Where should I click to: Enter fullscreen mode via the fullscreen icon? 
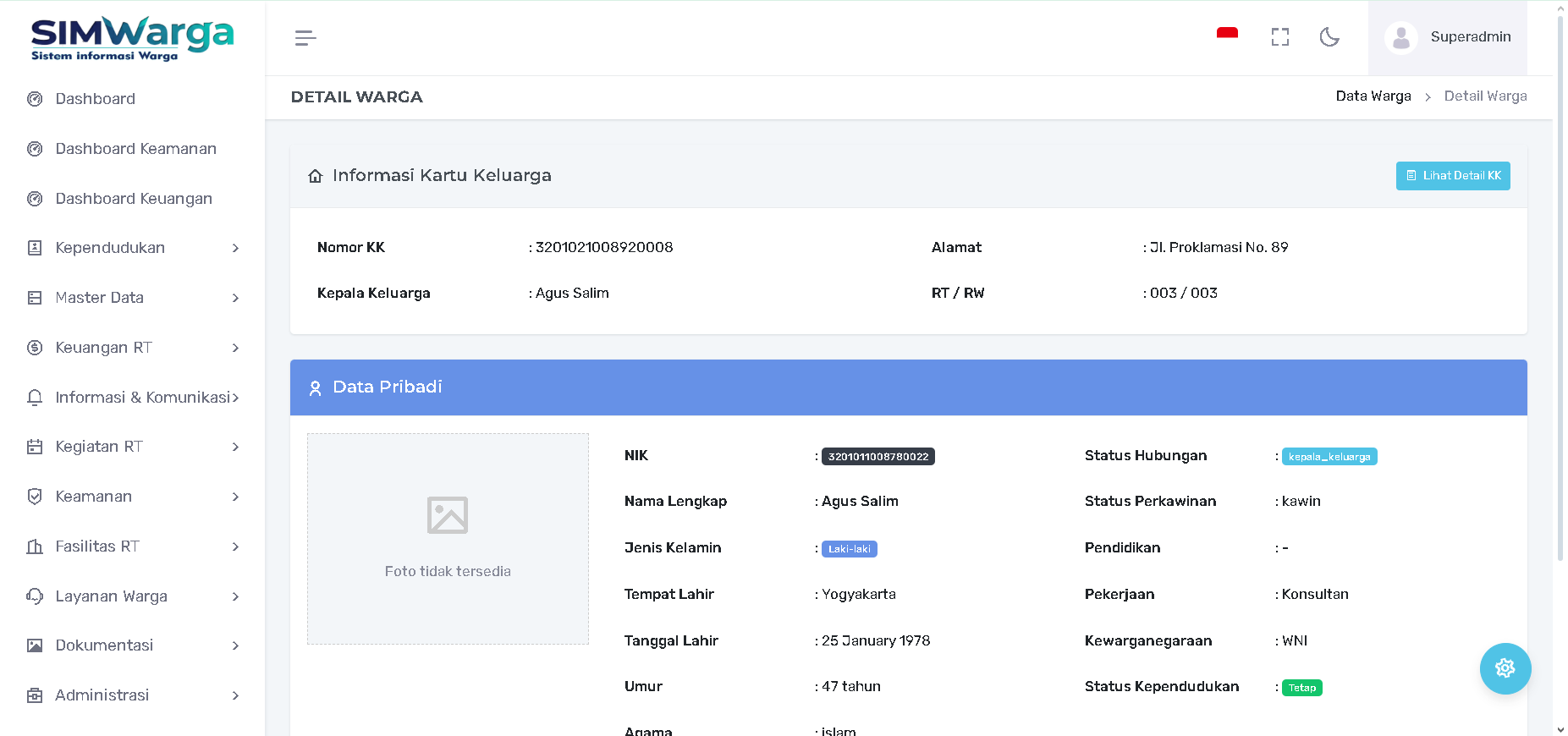tap(1279, 37)
